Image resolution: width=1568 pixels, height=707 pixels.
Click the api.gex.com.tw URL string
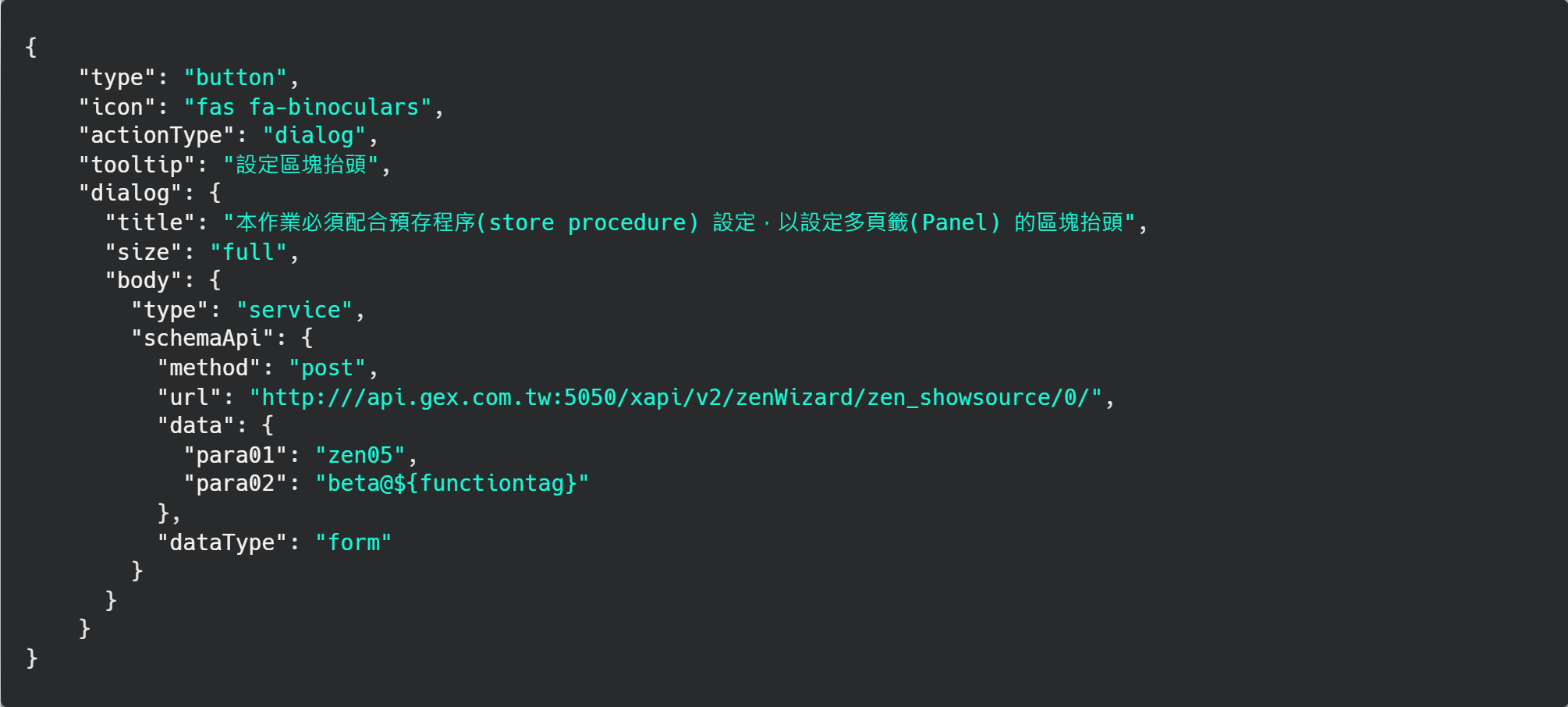[675, 397]
